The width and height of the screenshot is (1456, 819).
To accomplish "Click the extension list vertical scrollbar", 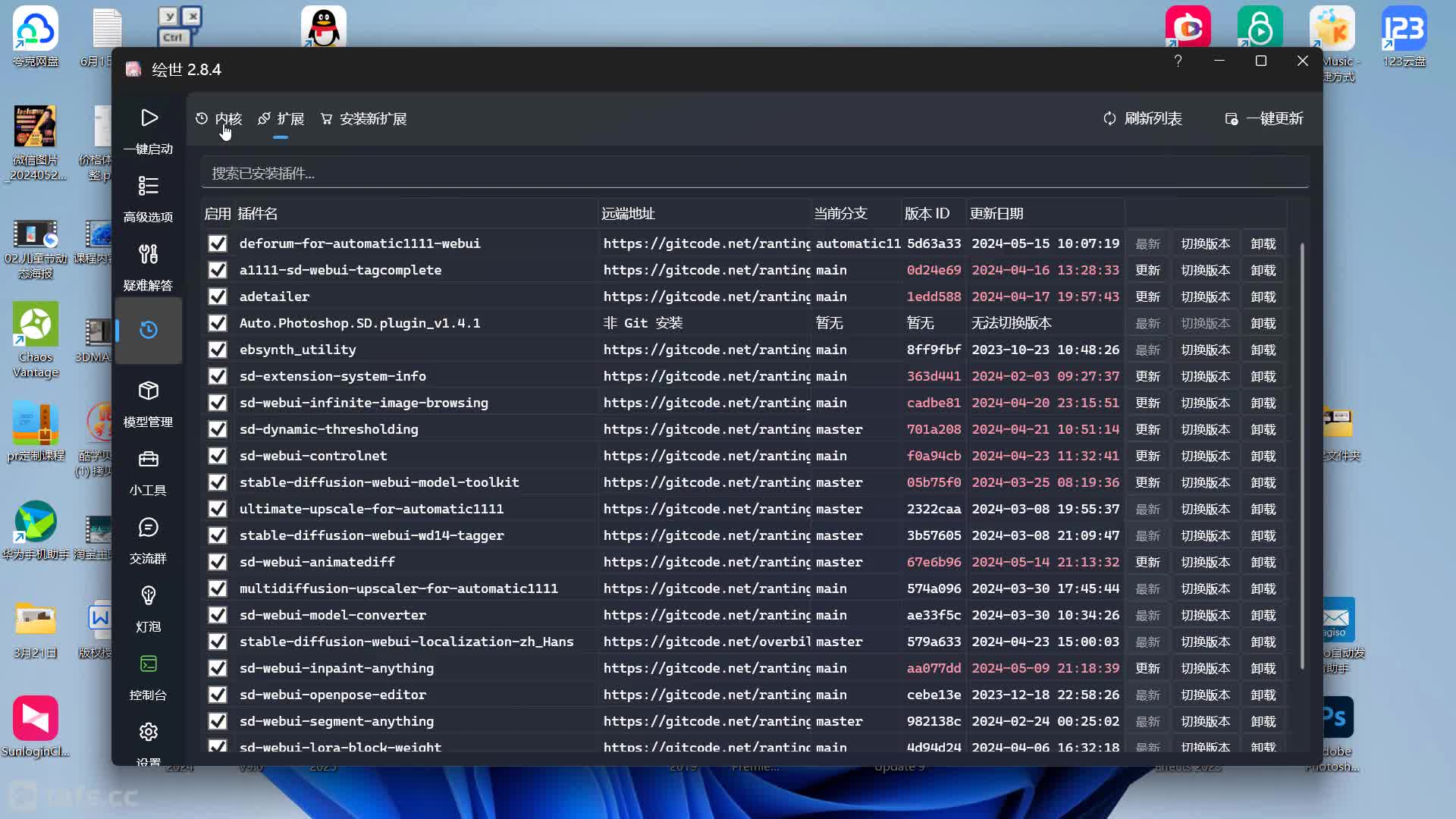I will [1302, 455].
